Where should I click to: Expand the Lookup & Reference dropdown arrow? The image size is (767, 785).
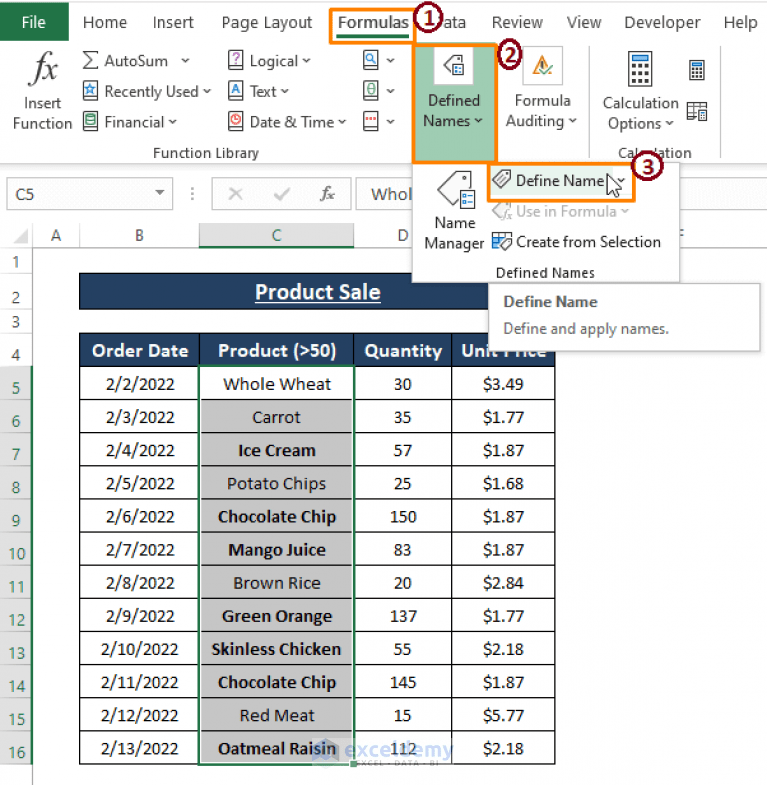click(391, 61)
